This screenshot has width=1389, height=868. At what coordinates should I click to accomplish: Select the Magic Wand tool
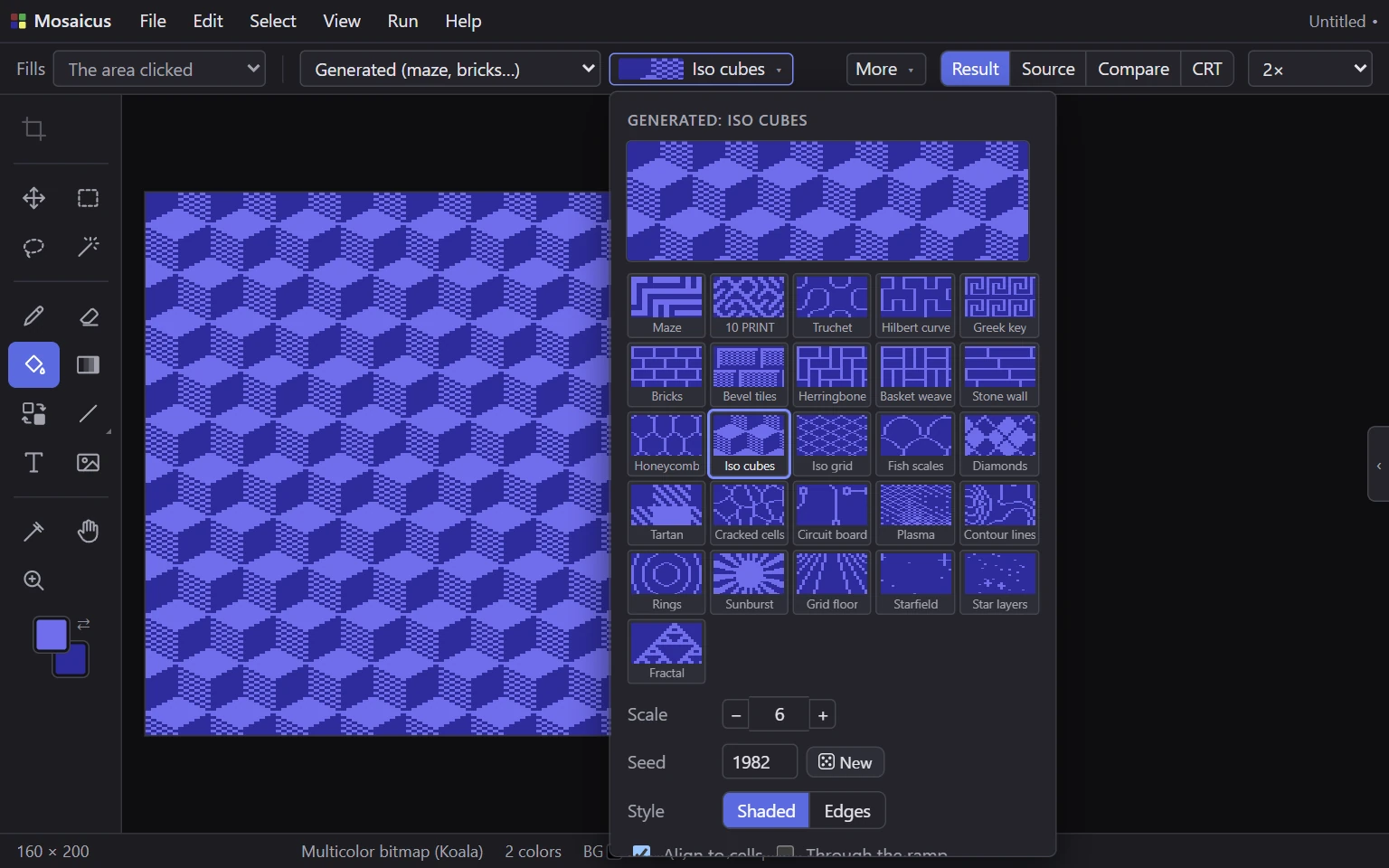pyautogui.click(x=88, y=247)
